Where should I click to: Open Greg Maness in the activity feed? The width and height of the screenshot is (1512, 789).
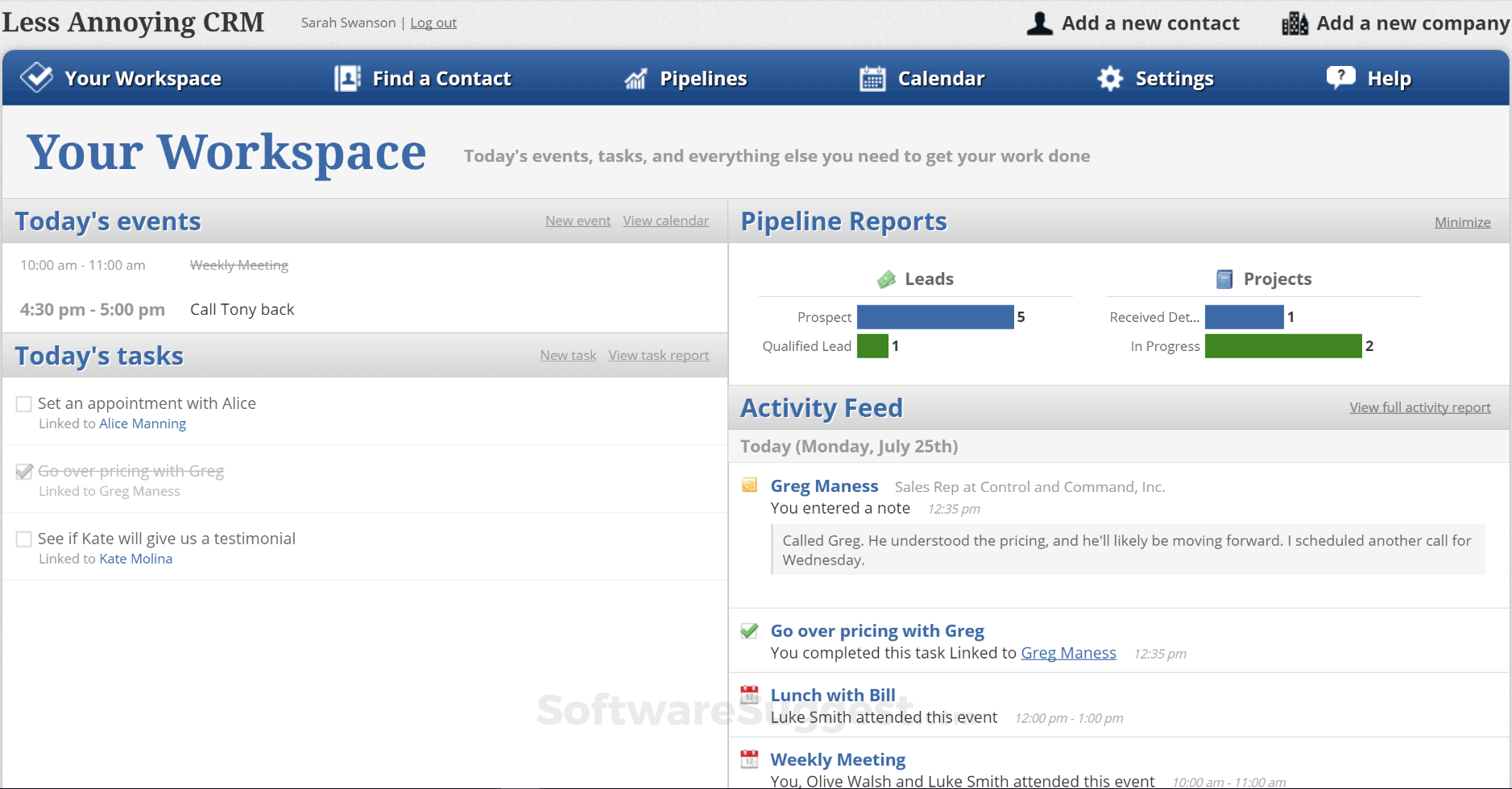pyautogui.click(x=824, y=486)
